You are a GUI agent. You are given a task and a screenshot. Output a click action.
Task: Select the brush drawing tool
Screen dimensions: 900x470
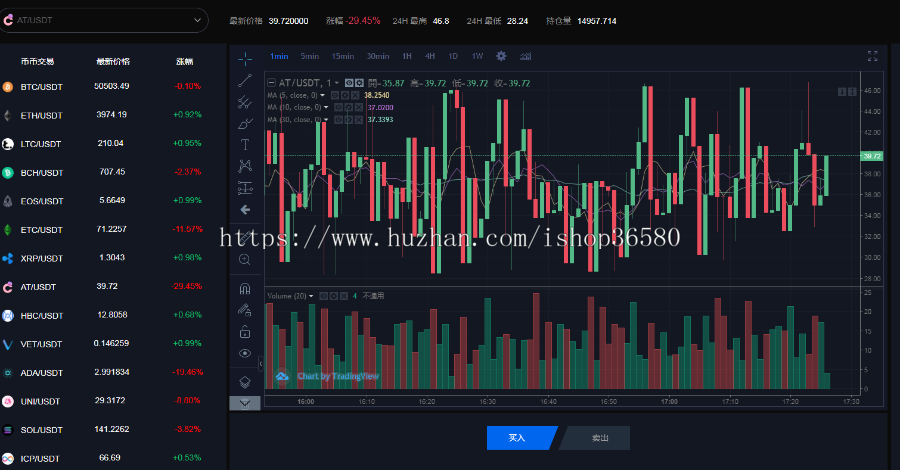(245, 123)
